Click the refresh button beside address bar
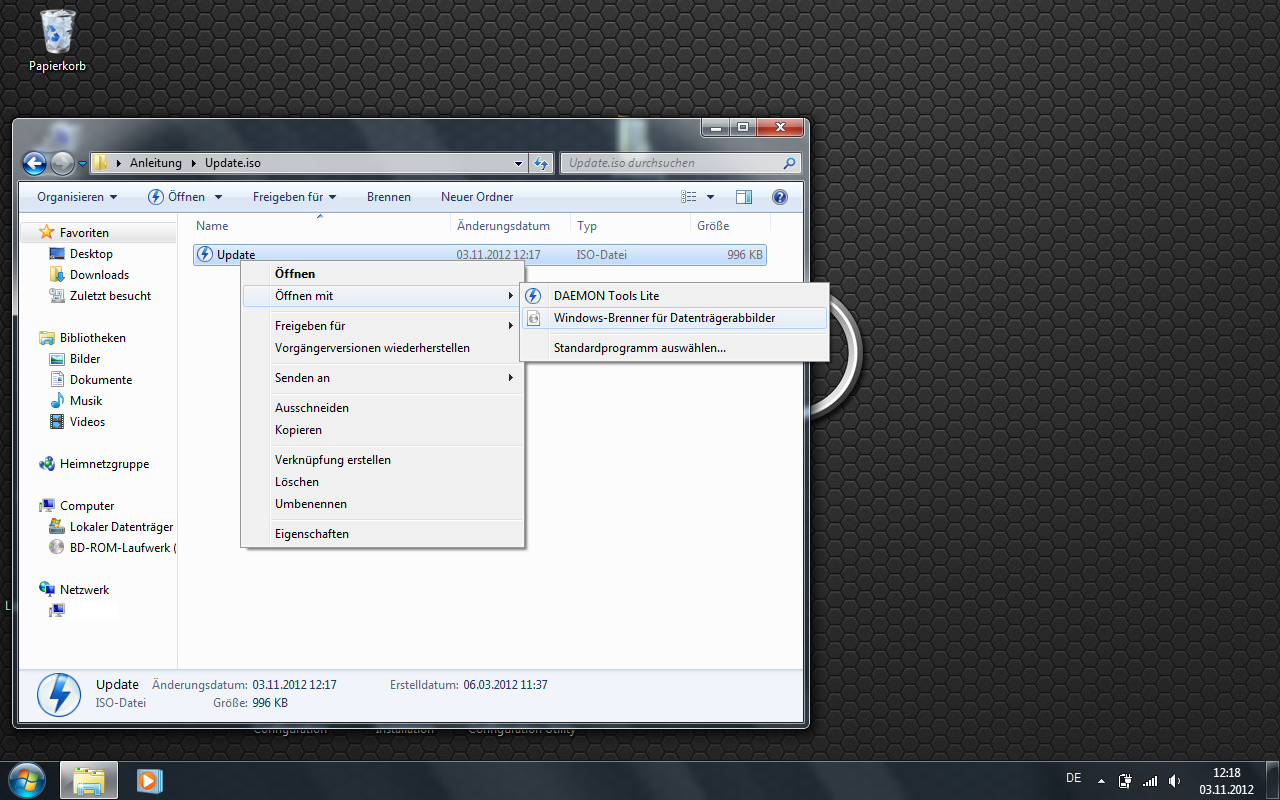The width and height of the screenshot is (1280, 800). (x=541, y=164)
